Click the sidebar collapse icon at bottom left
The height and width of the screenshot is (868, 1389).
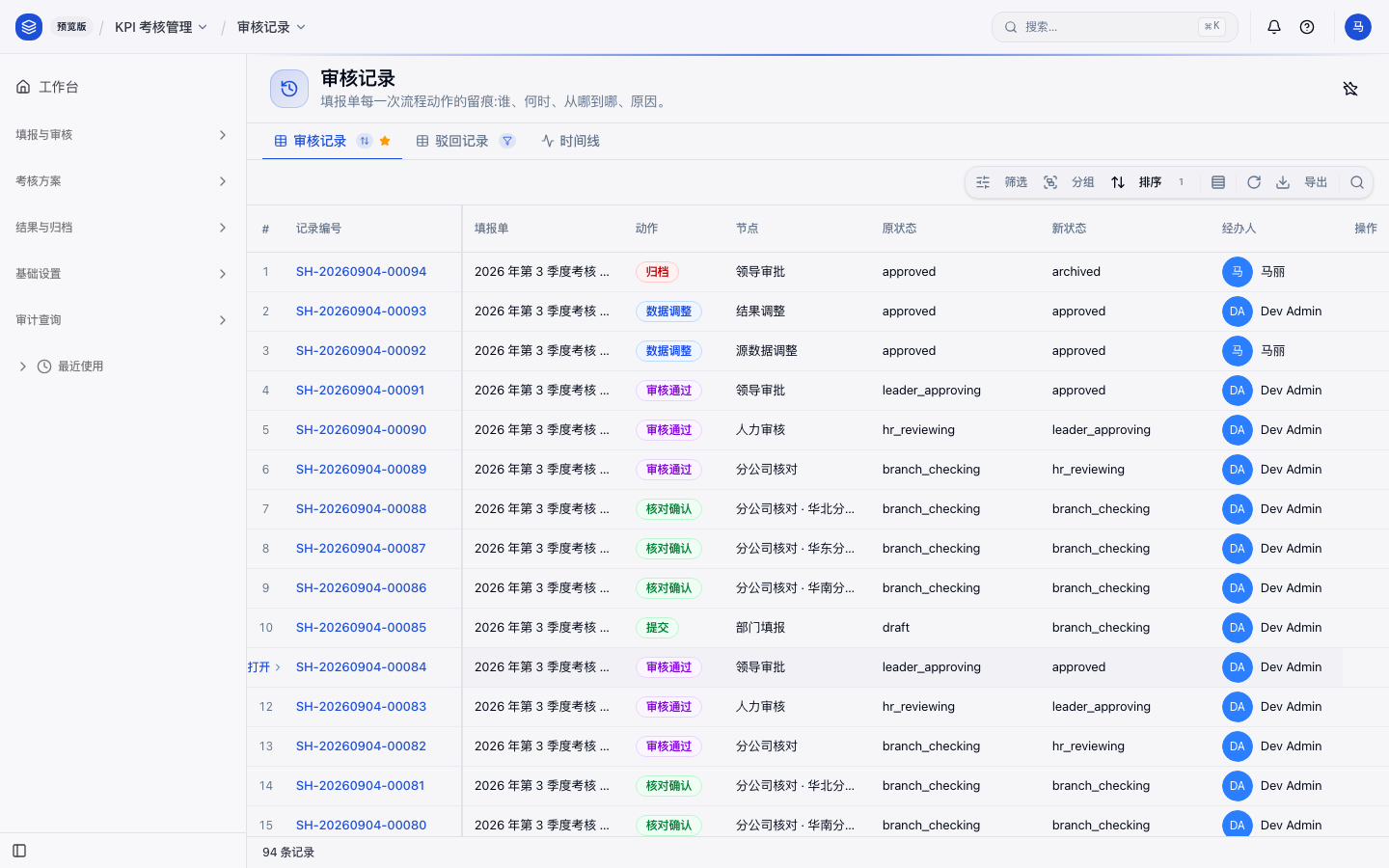pos(19,851)
